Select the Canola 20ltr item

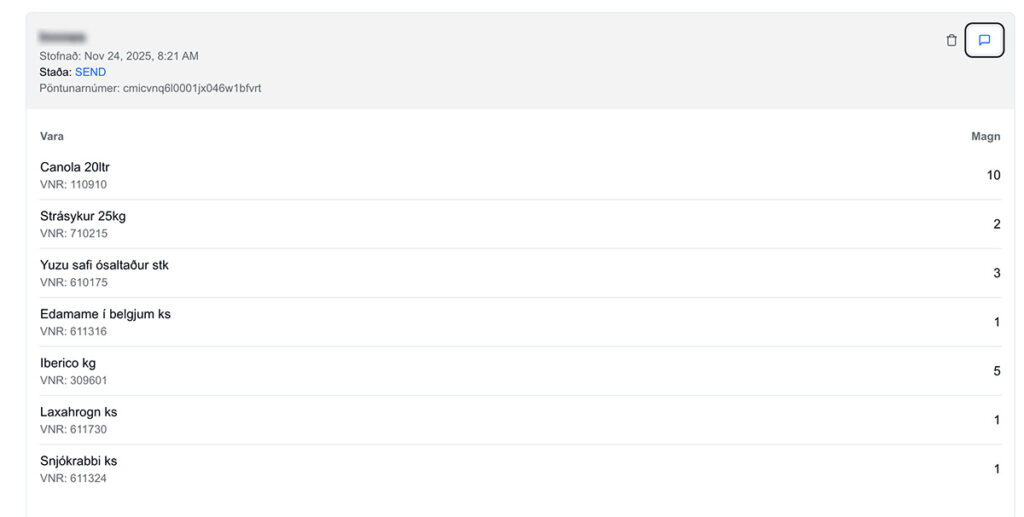click(x=75, y=167)
